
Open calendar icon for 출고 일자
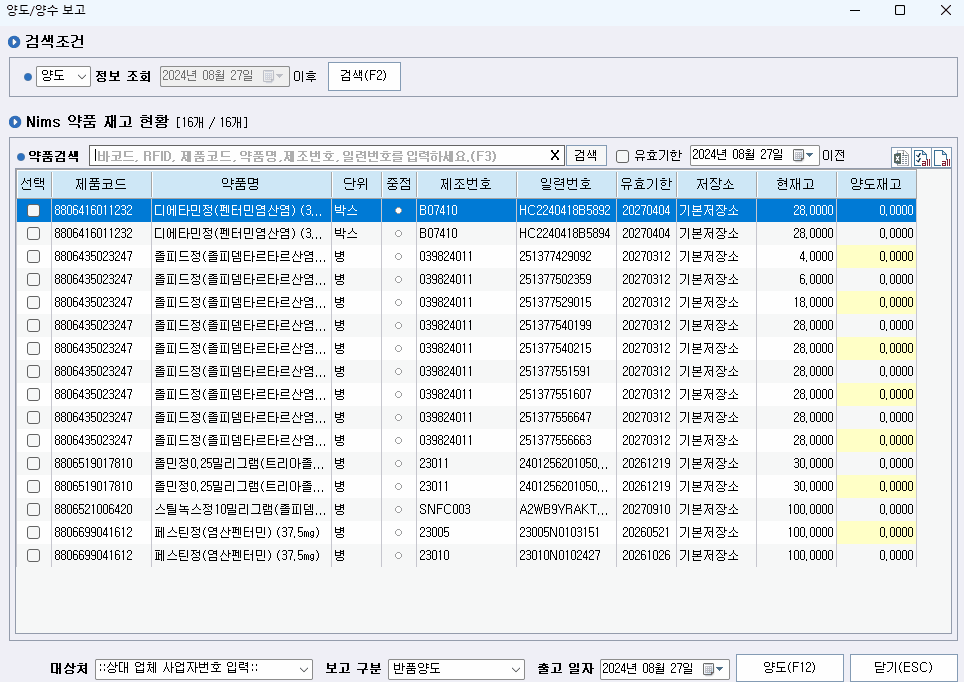(714, 668)
